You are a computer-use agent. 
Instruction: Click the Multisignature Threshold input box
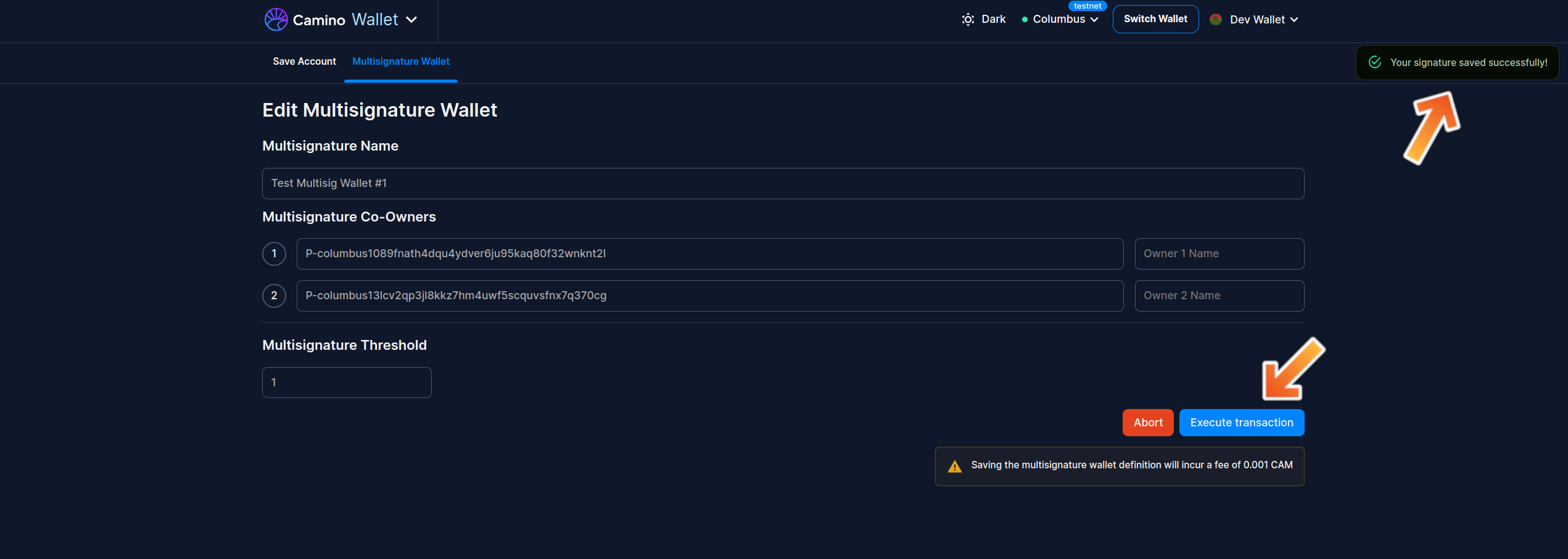pyautogui.click(x=347, y=383)
